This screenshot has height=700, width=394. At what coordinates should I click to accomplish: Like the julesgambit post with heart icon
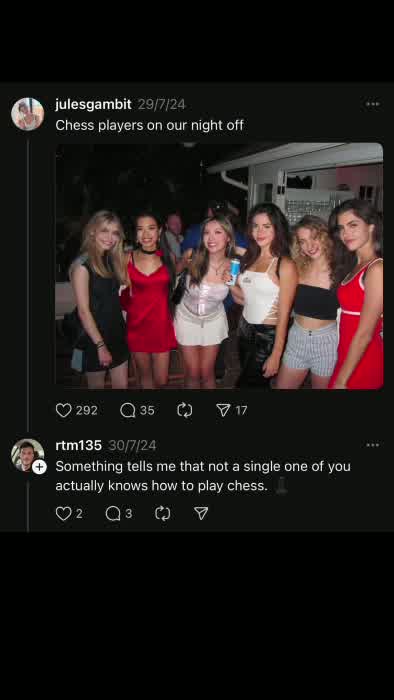point(64,410)
